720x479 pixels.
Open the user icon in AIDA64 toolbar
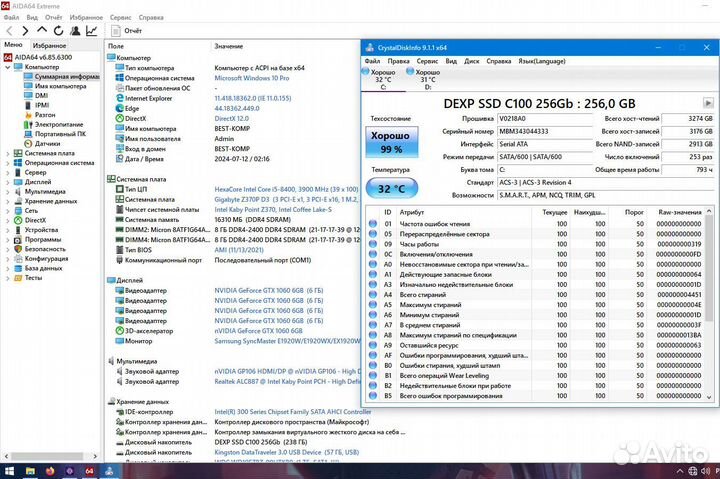(x=75, y=31)
